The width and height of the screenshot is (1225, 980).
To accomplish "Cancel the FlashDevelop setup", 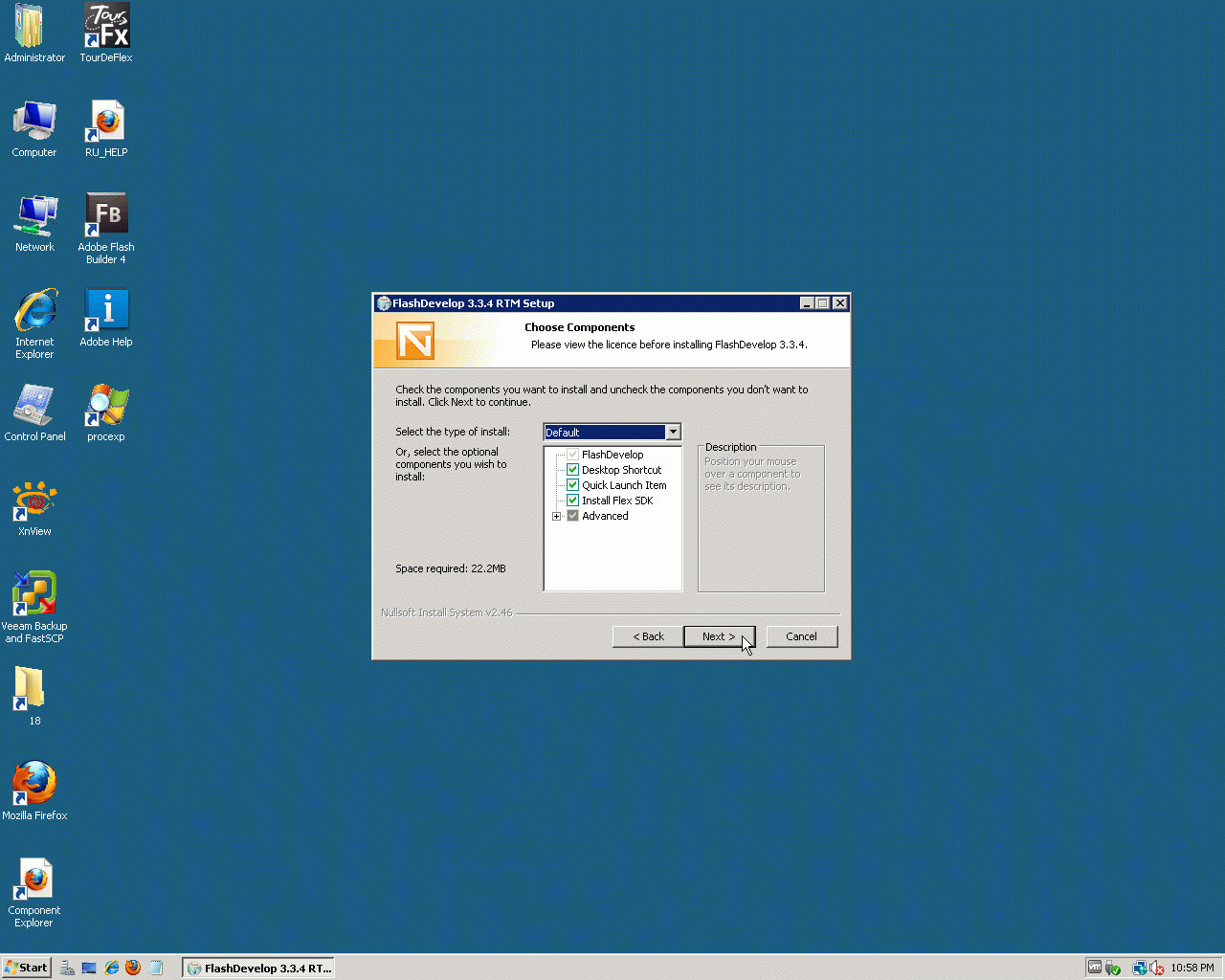I will (802, 636).
